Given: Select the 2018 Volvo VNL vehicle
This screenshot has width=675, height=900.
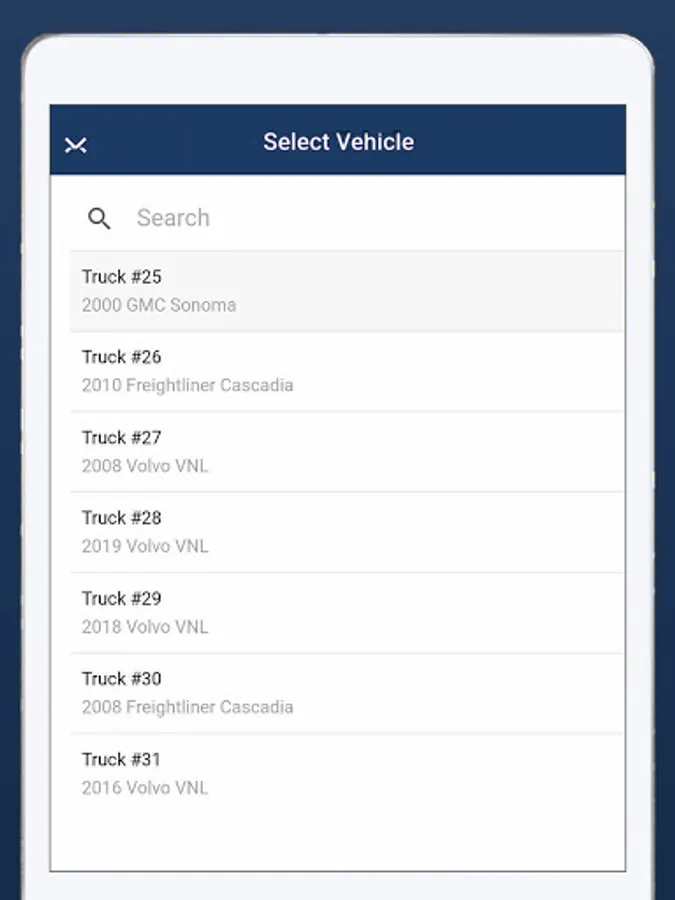Looking at the screenshot, I should coord(145,627).
